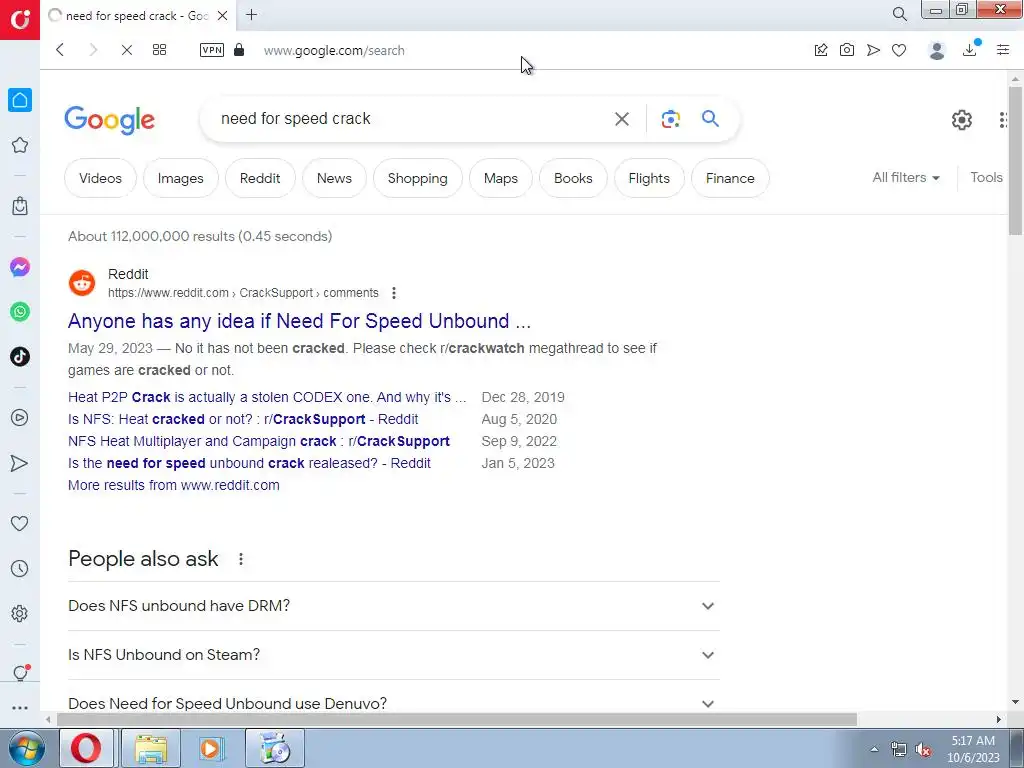Open 'NFS Heat Multiplayer and Campaign crack' link
Image resolution: width=1024 pixels, height=768 pixels.
tap(259, 441)
